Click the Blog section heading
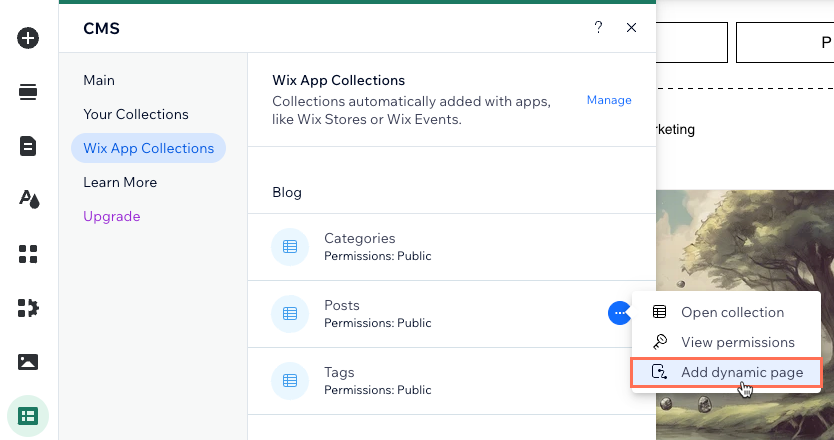The width and height of the screenshot is (834, 440). click(287, 193)
